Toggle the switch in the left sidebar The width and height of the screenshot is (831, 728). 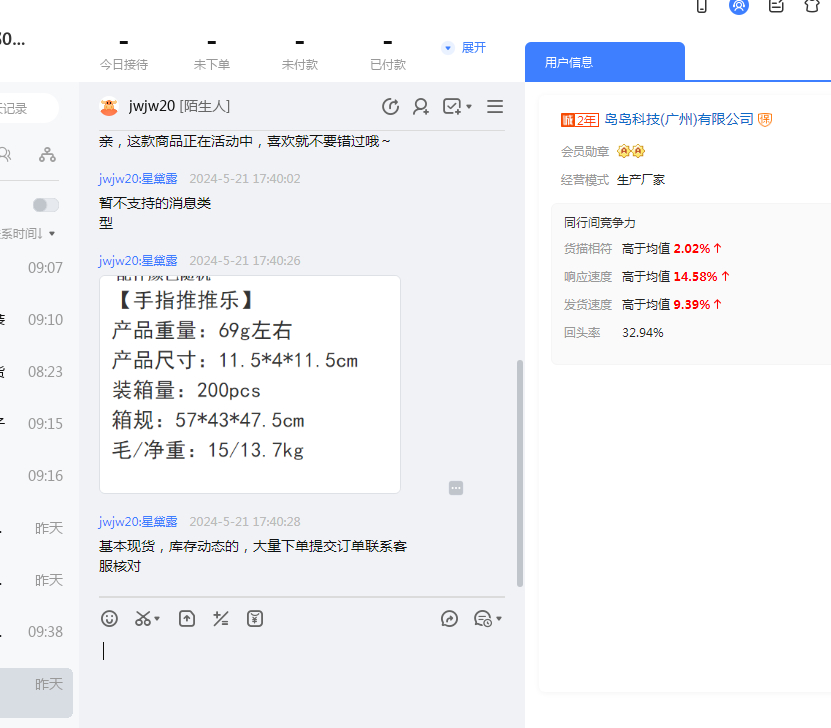point(46,205)
